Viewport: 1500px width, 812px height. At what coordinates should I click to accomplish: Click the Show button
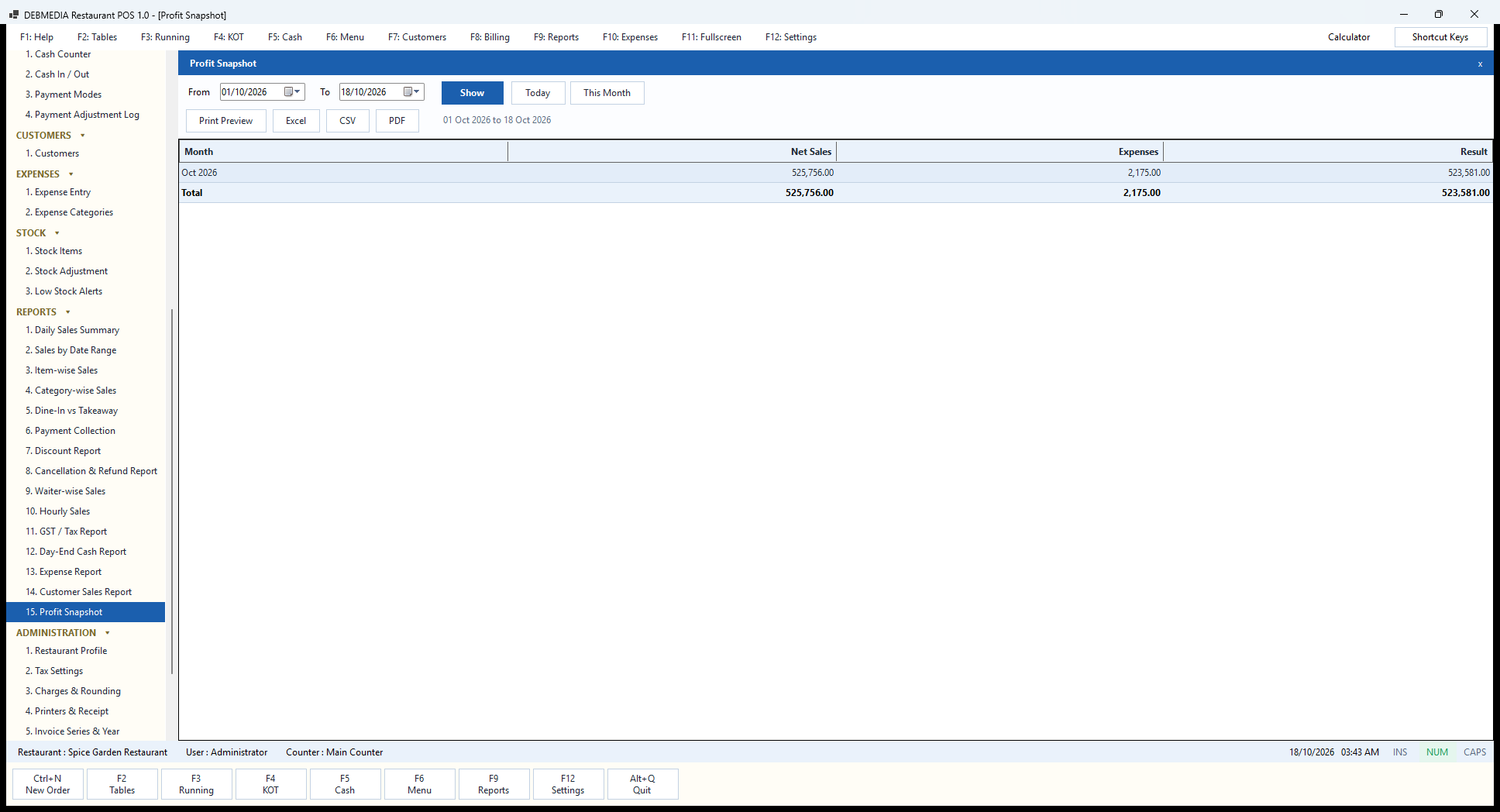(472, 93)
